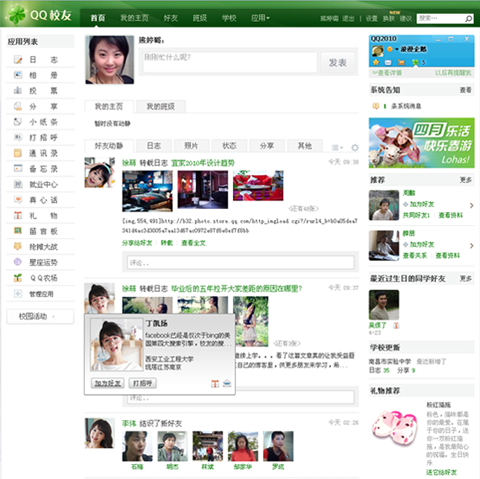Click the mail icon in QQ2010 widget
Image resolution: width=480 pixels, height=479 pixels.
pyautogui.click(x=388, y=62)
